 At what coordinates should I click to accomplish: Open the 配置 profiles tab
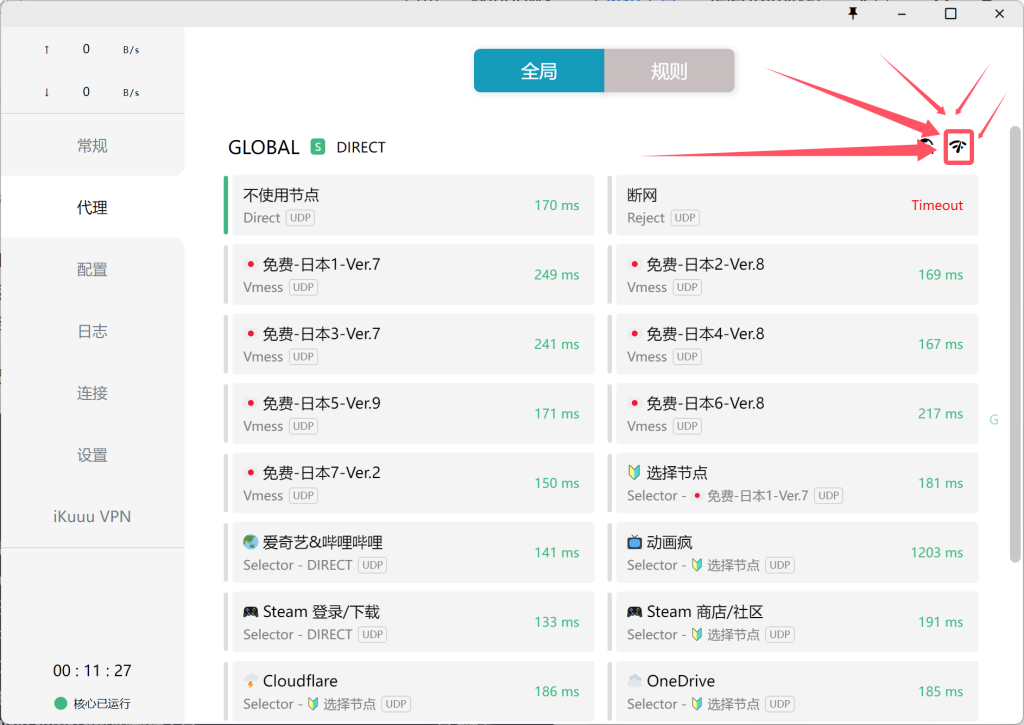pos(92,270)
